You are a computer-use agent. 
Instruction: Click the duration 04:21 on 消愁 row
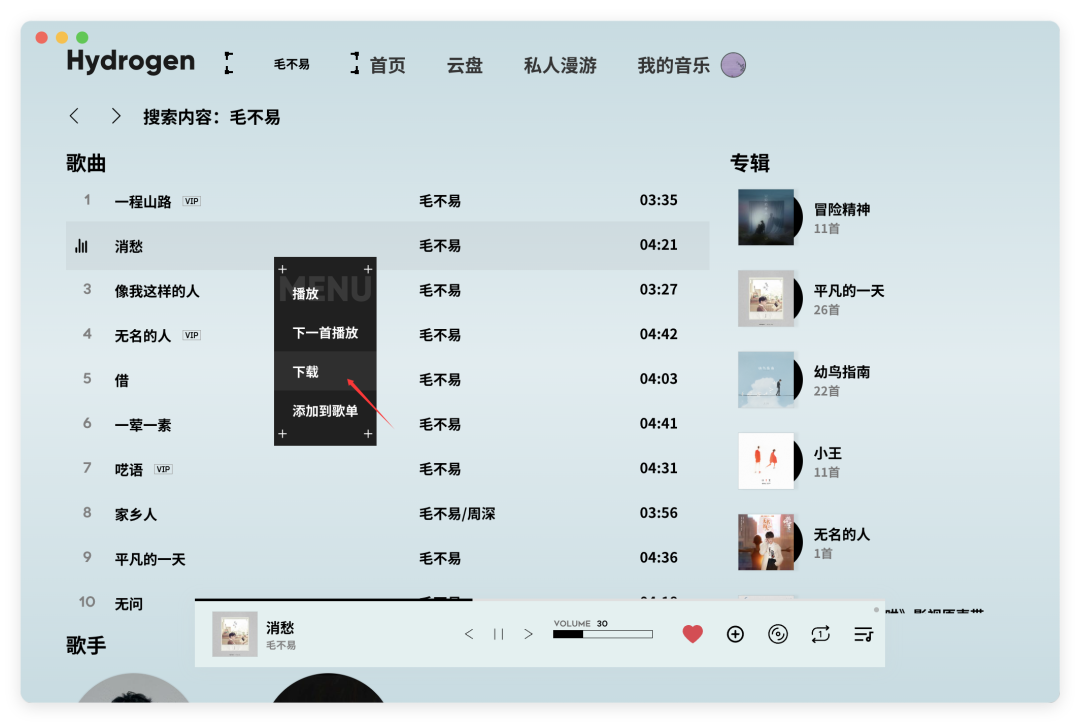coord(658,245)
